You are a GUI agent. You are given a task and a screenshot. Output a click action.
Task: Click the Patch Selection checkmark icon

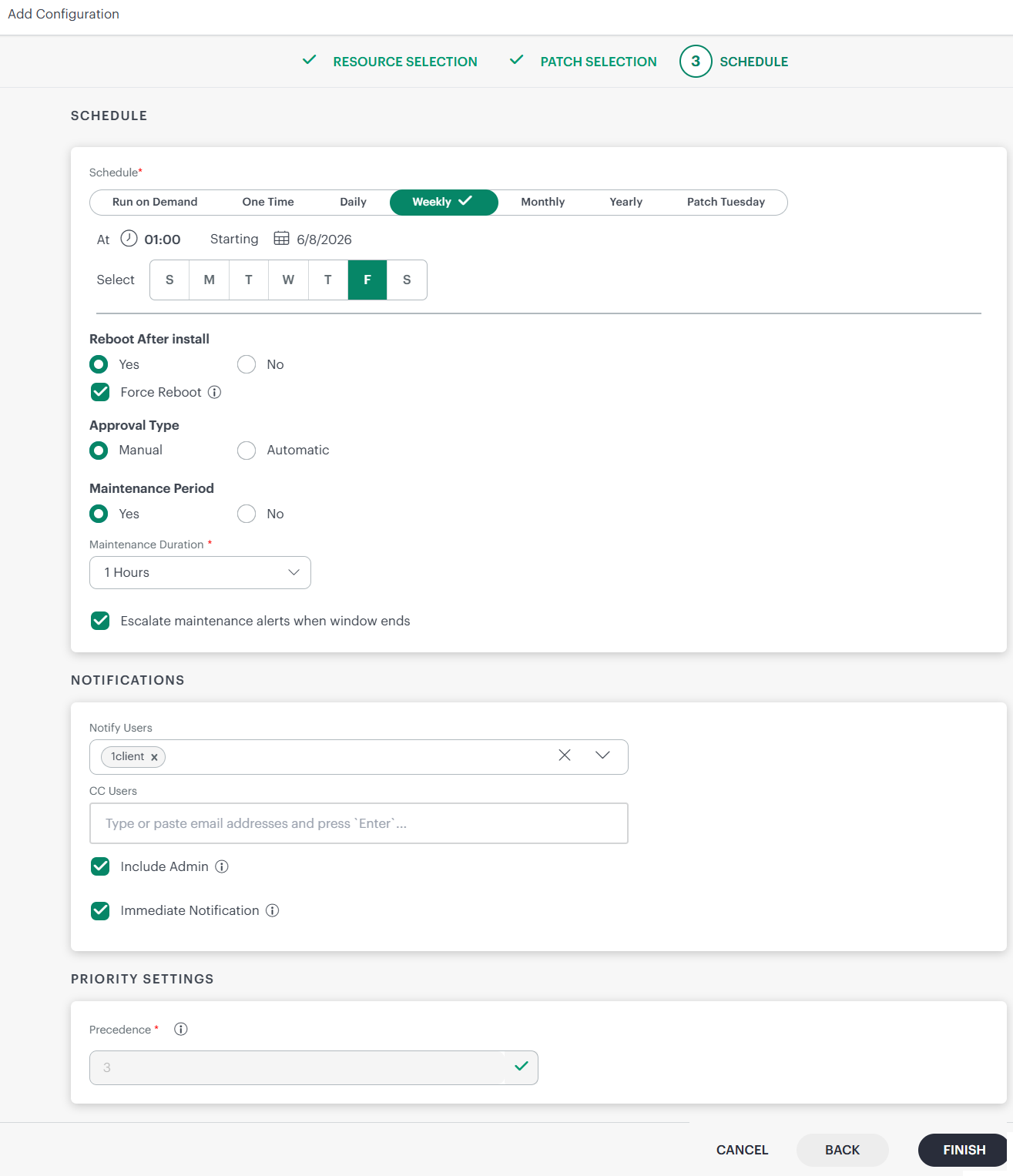tap(517, 60)
